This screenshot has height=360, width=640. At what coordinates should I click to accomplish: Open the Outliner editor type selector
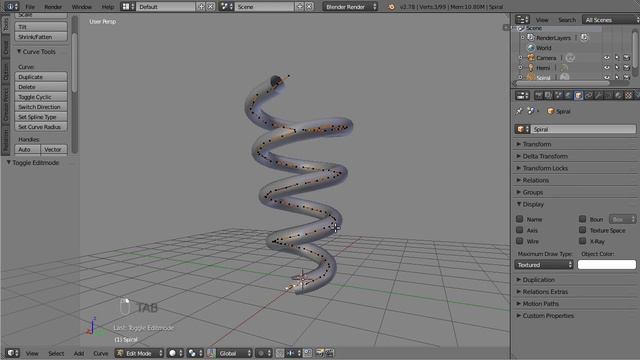(x=522, y=20)
